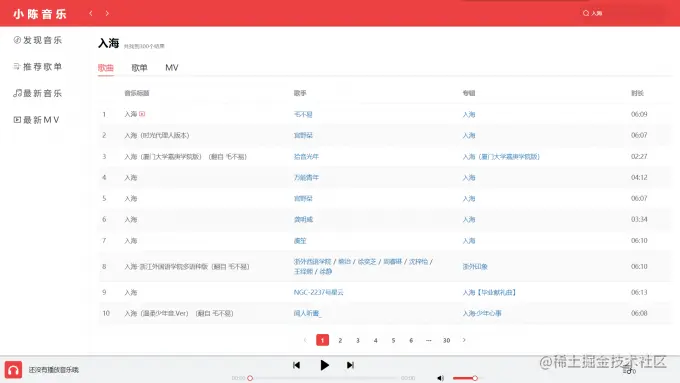Select the 温柔少年音.Ver song title
680x383 pixels.
click(x=179, y=313)
